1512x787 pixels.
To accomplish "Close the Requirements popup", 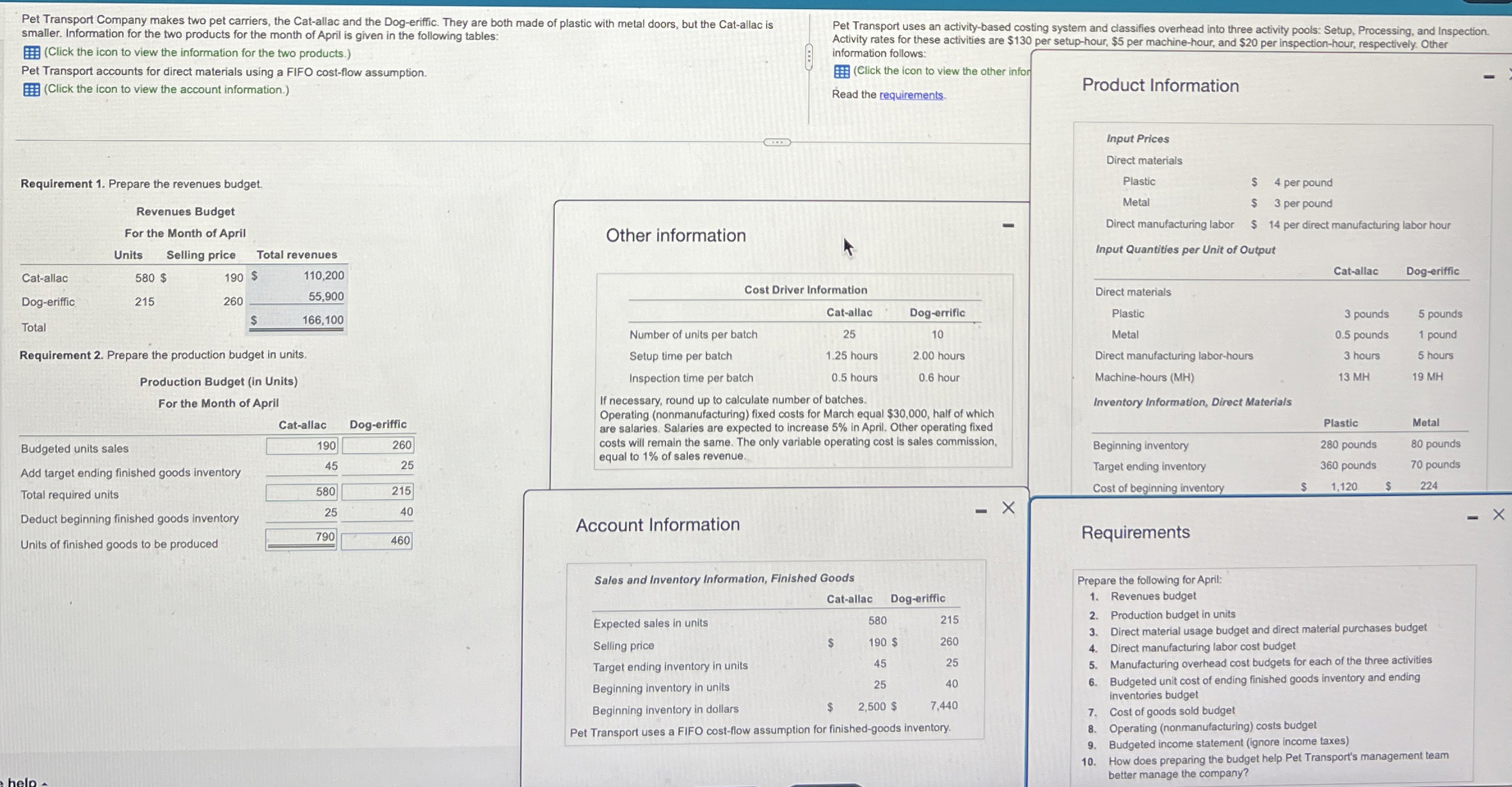I will [1499, 514].
